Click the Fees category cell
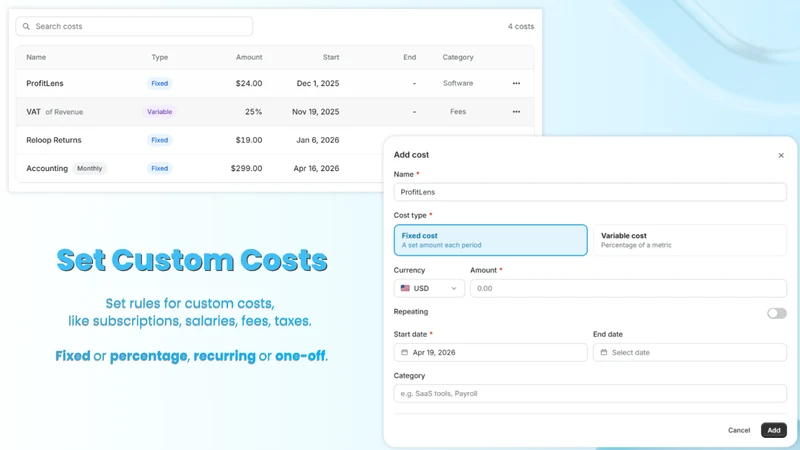Viewport: 800px width, 450px height. 458,112
